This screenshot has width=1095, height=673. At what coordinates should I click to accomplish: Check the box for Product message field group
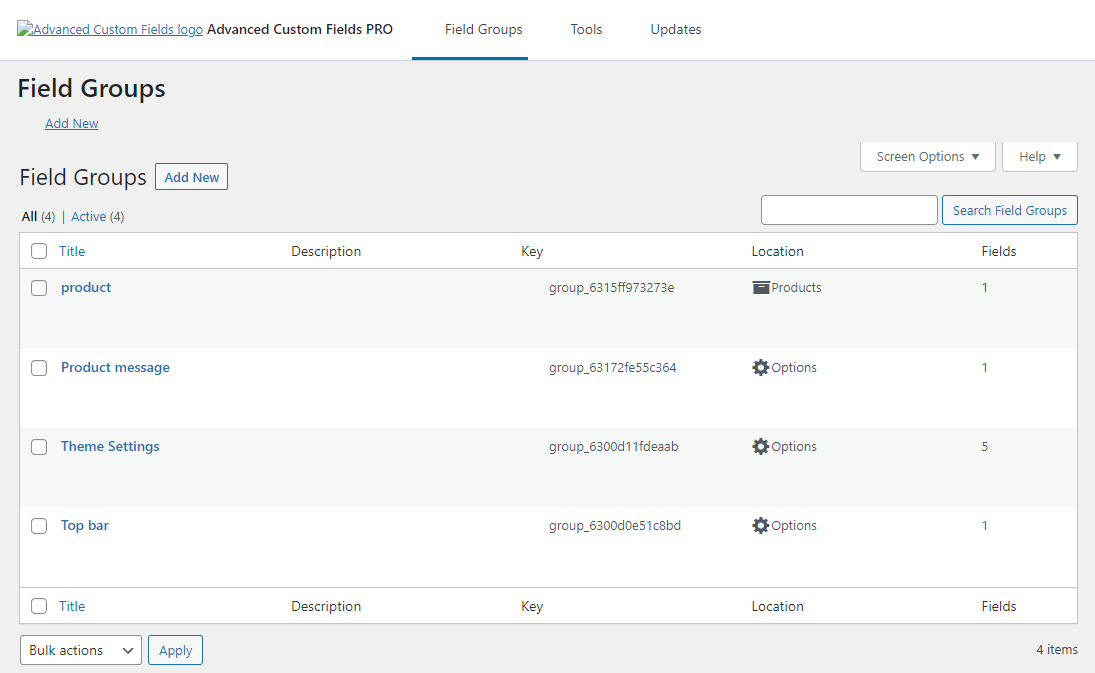[39, 368]
